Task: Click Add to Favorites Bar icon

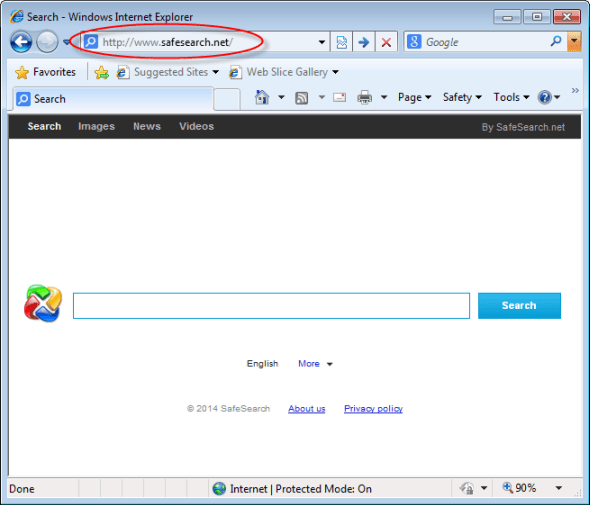Action: click(102, 72)
